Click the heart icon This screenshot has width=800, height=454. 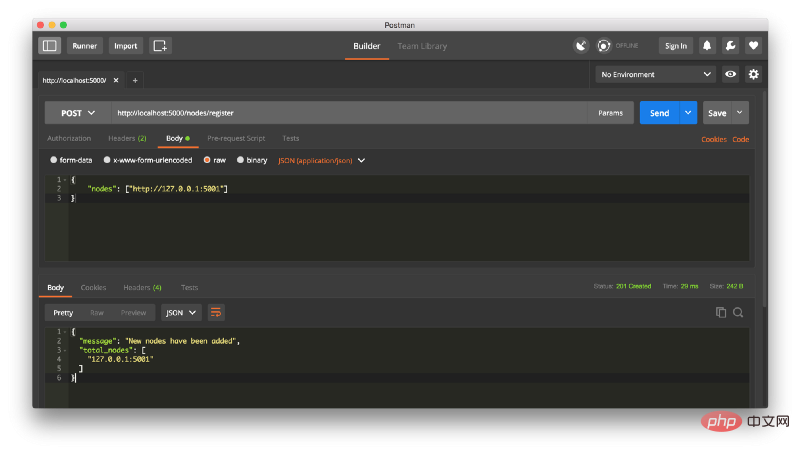753,45
